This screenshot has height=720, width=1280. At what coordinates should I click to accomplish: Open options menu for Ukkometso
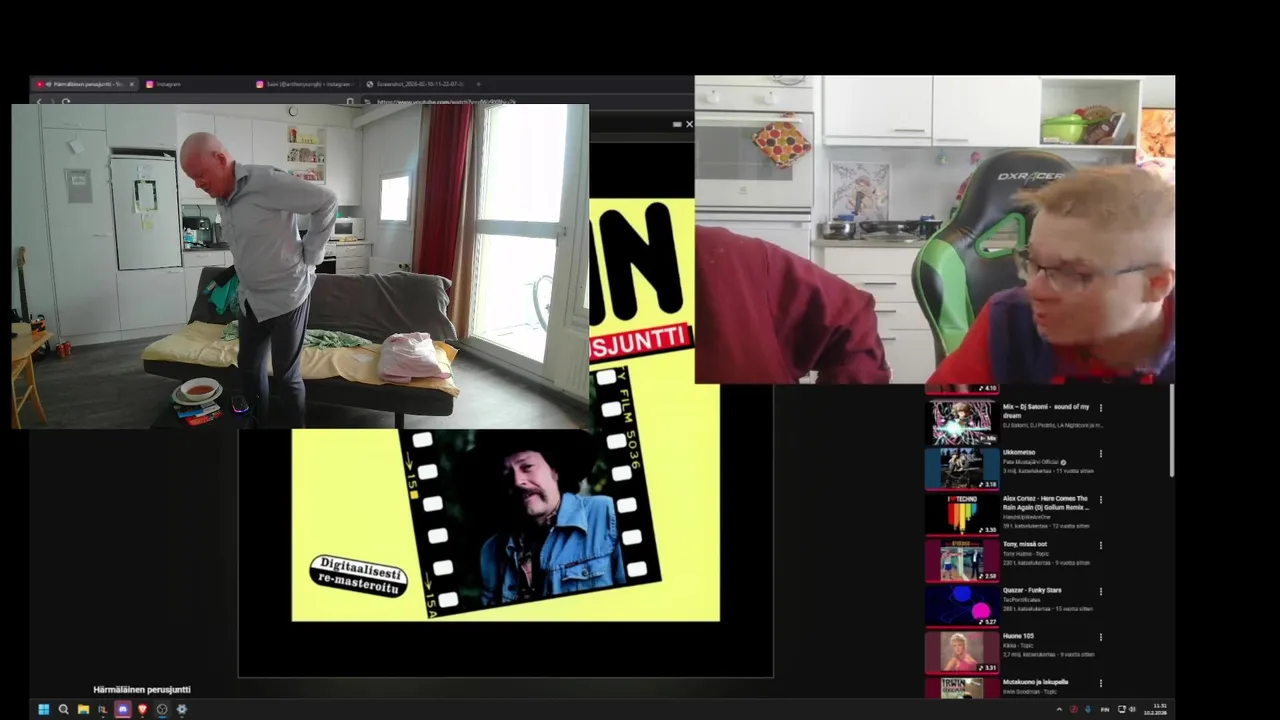click(1101, 453)
